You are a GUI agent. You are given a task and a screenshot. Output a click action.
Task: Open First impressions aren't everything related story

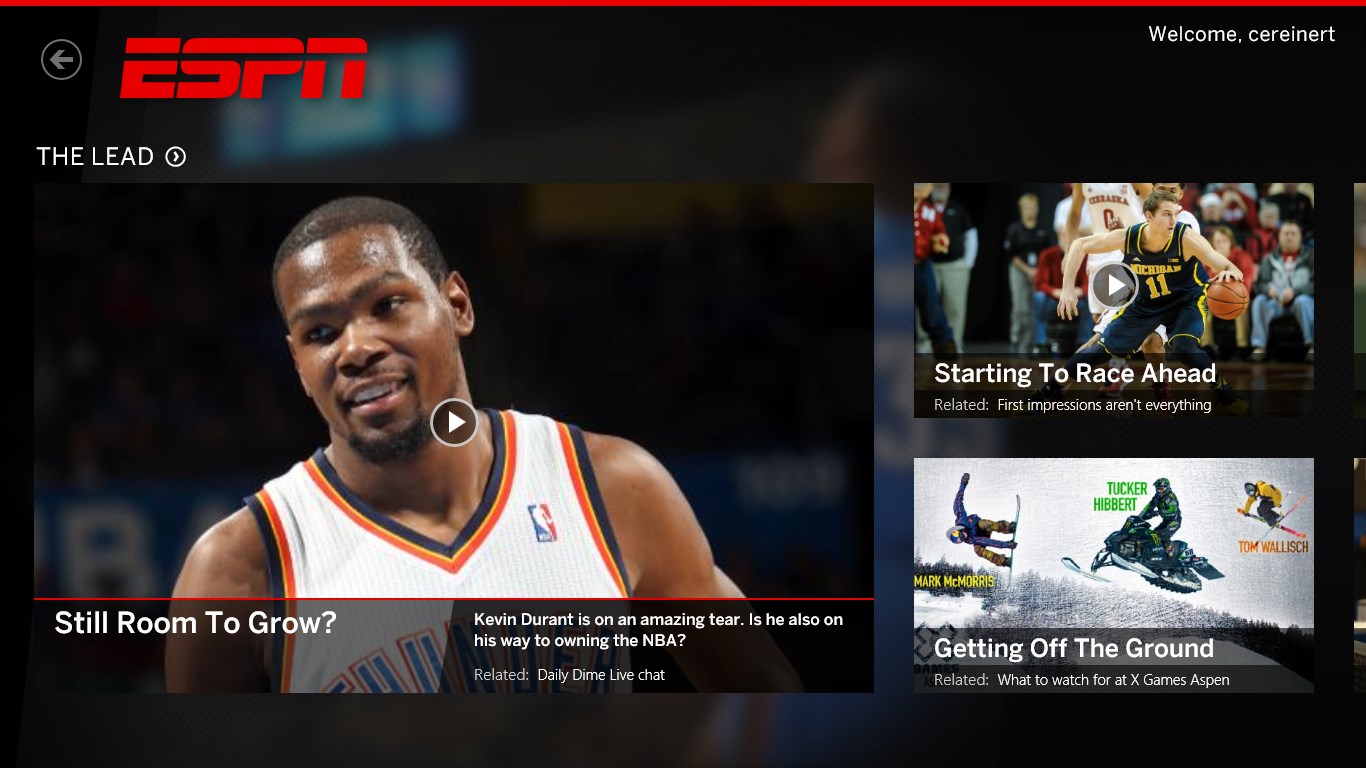[1102, 405]
